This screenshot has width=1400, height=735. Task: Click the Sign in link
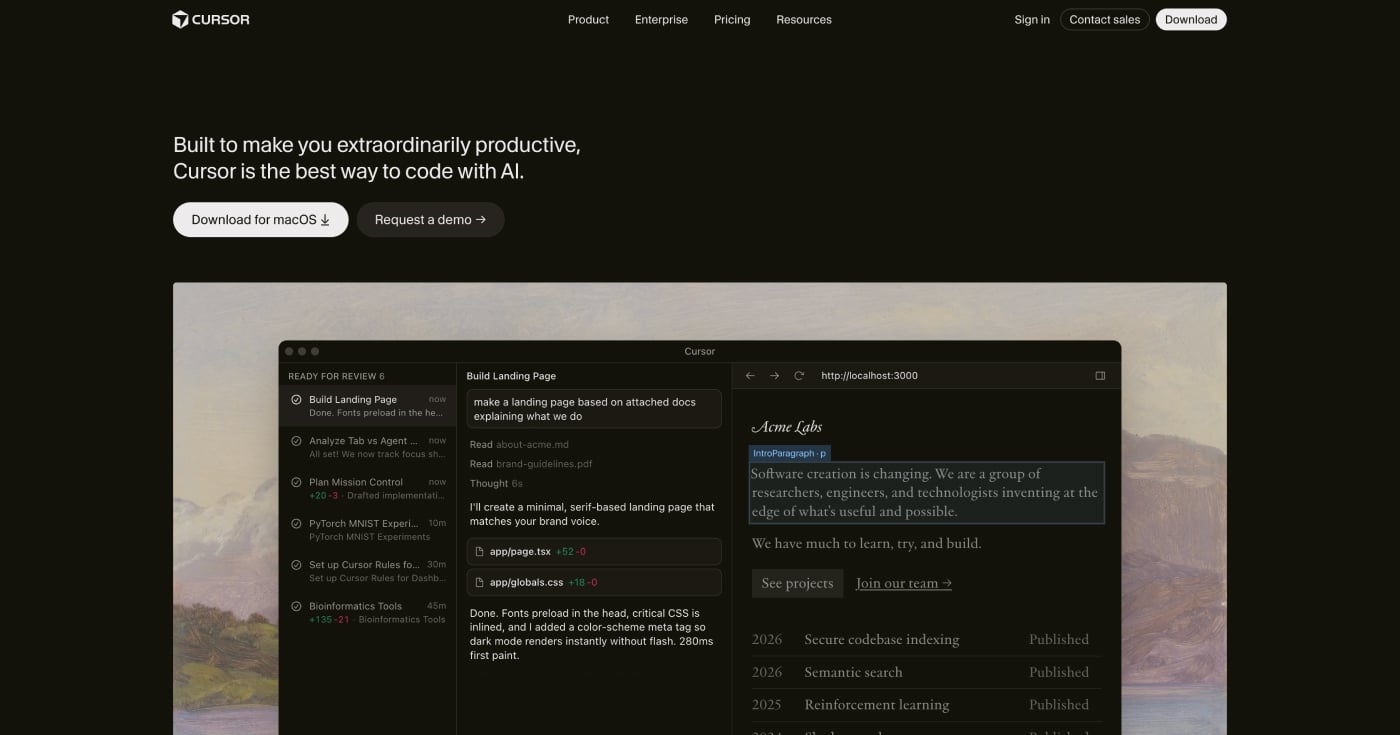coord(1031,19)
